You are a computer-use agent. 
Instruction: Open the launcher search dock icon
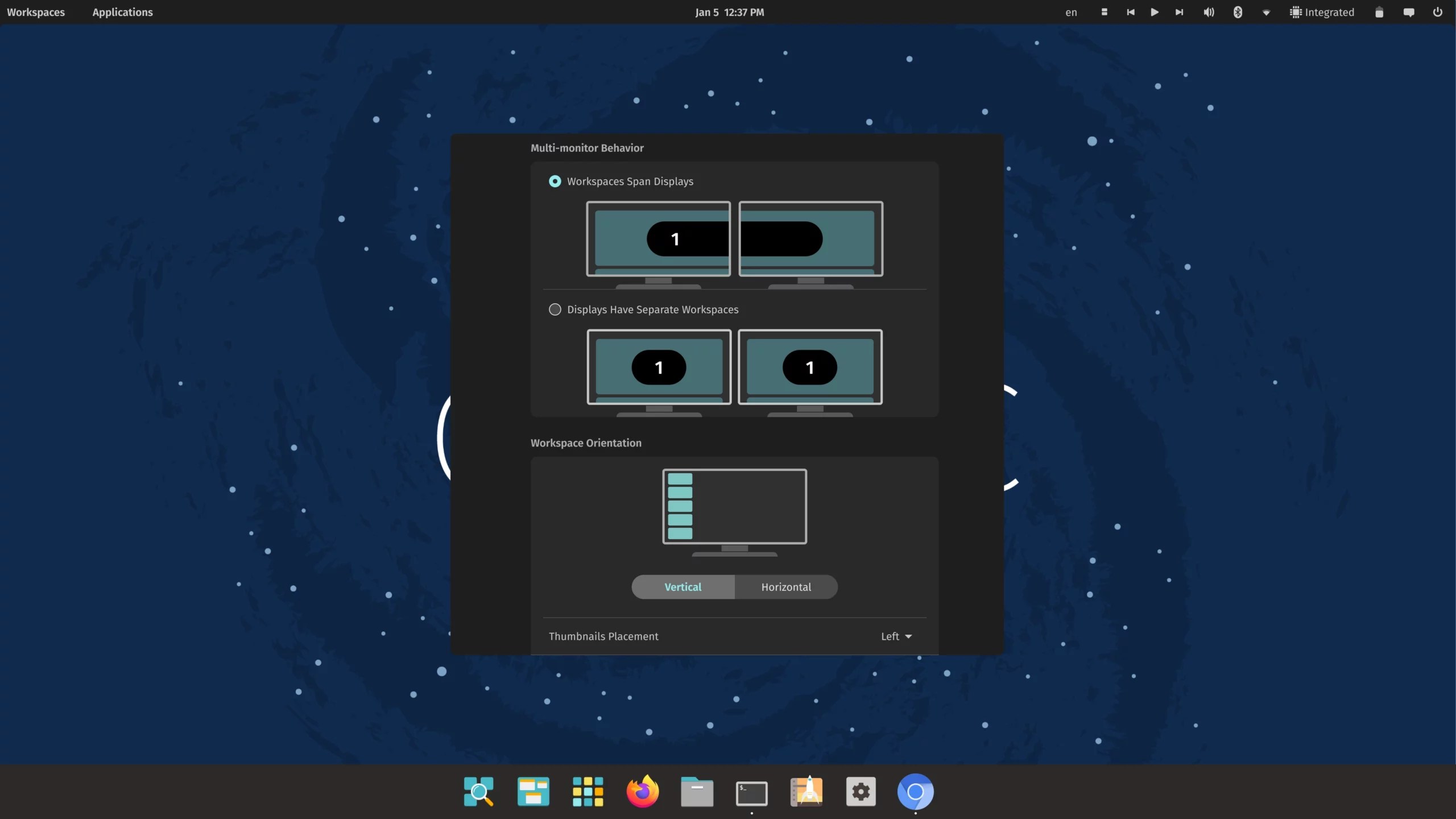coord(478,791)
